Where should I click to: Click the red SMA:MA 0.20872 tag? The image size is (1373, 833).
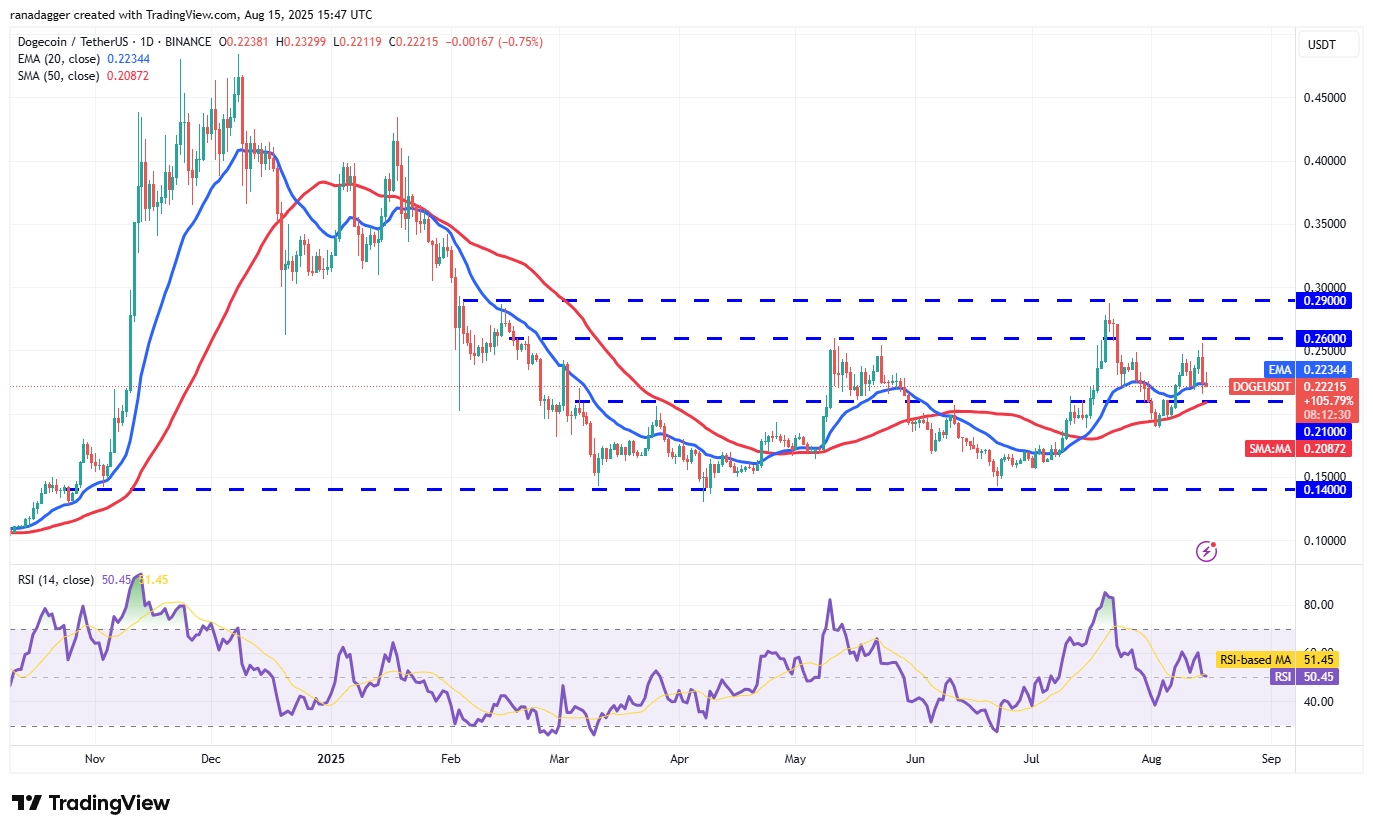1298,449
